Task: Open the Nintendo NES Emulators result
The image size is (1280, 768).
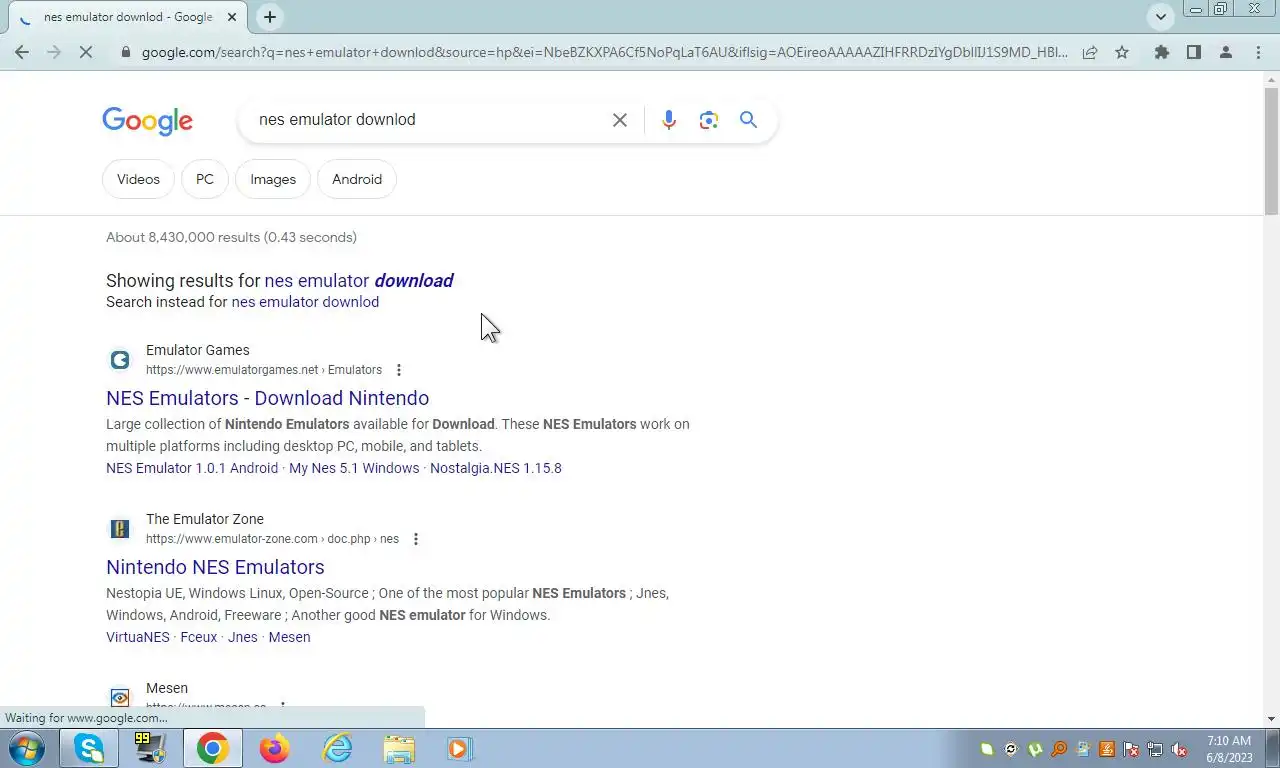Action: (215, 567)
